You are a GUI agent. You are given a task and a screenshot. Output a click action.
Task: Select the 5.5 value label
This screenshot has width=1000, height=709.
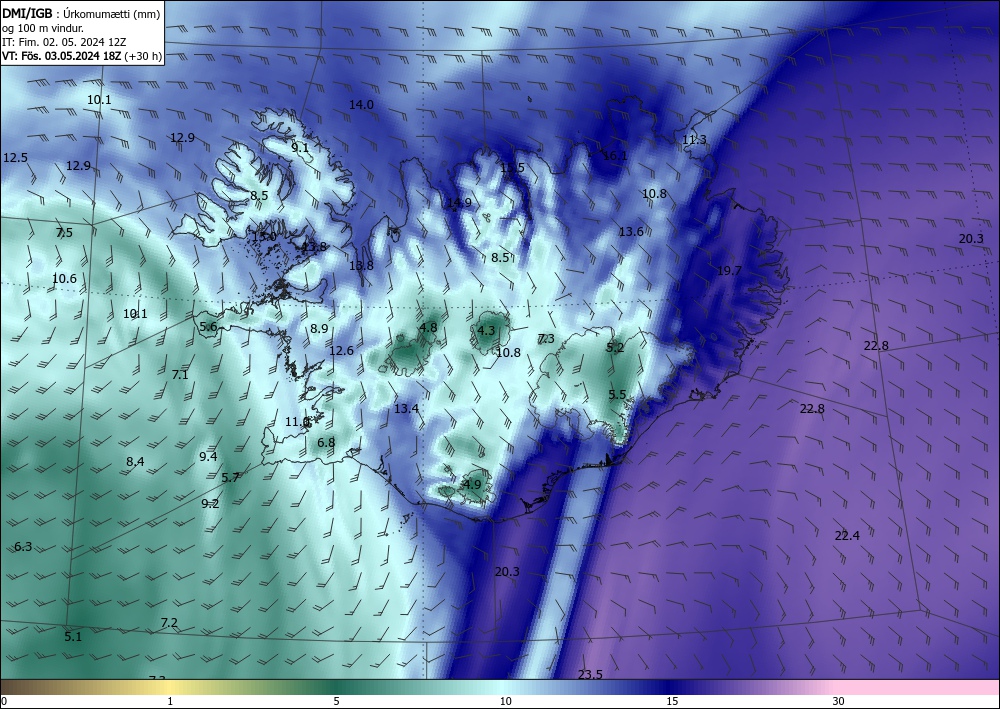point(617,395)
